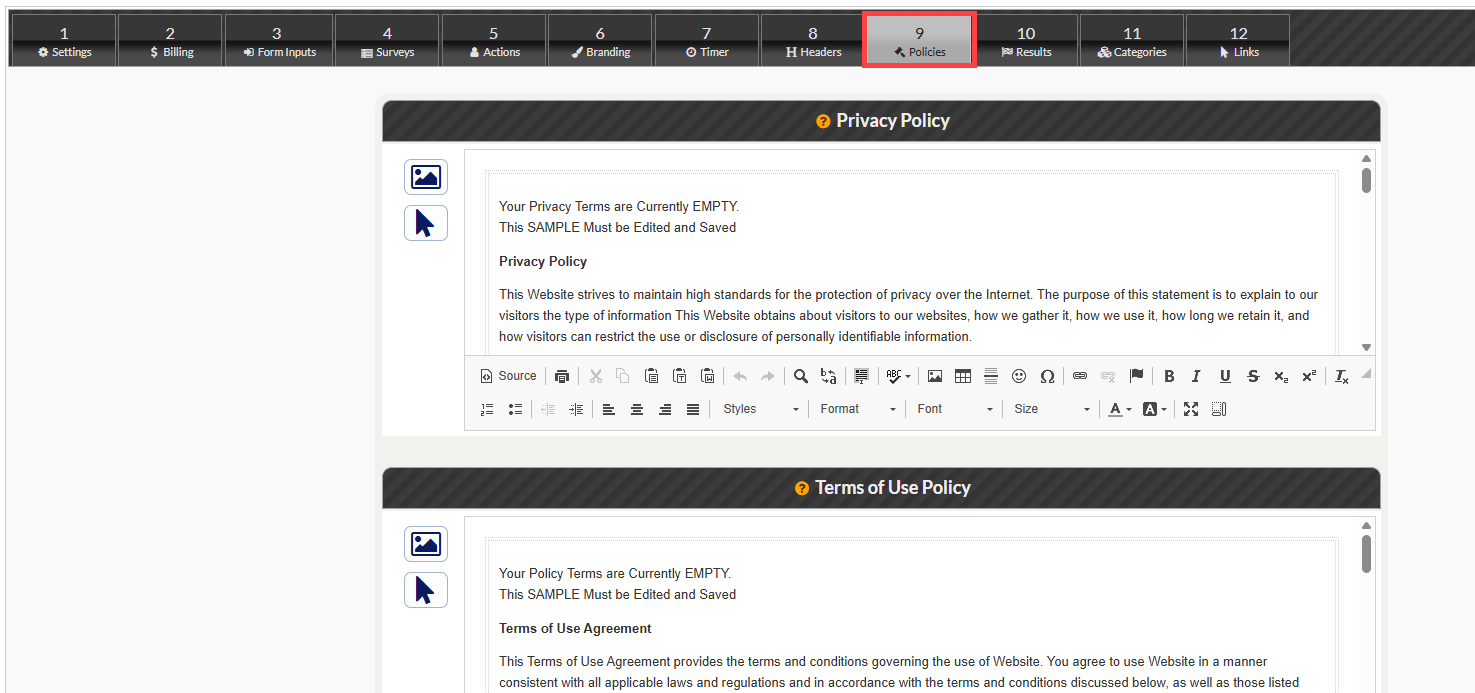This screenshot has height=693, width=1475.
Task: Go to the Settings tab
Action: (64, 41)
